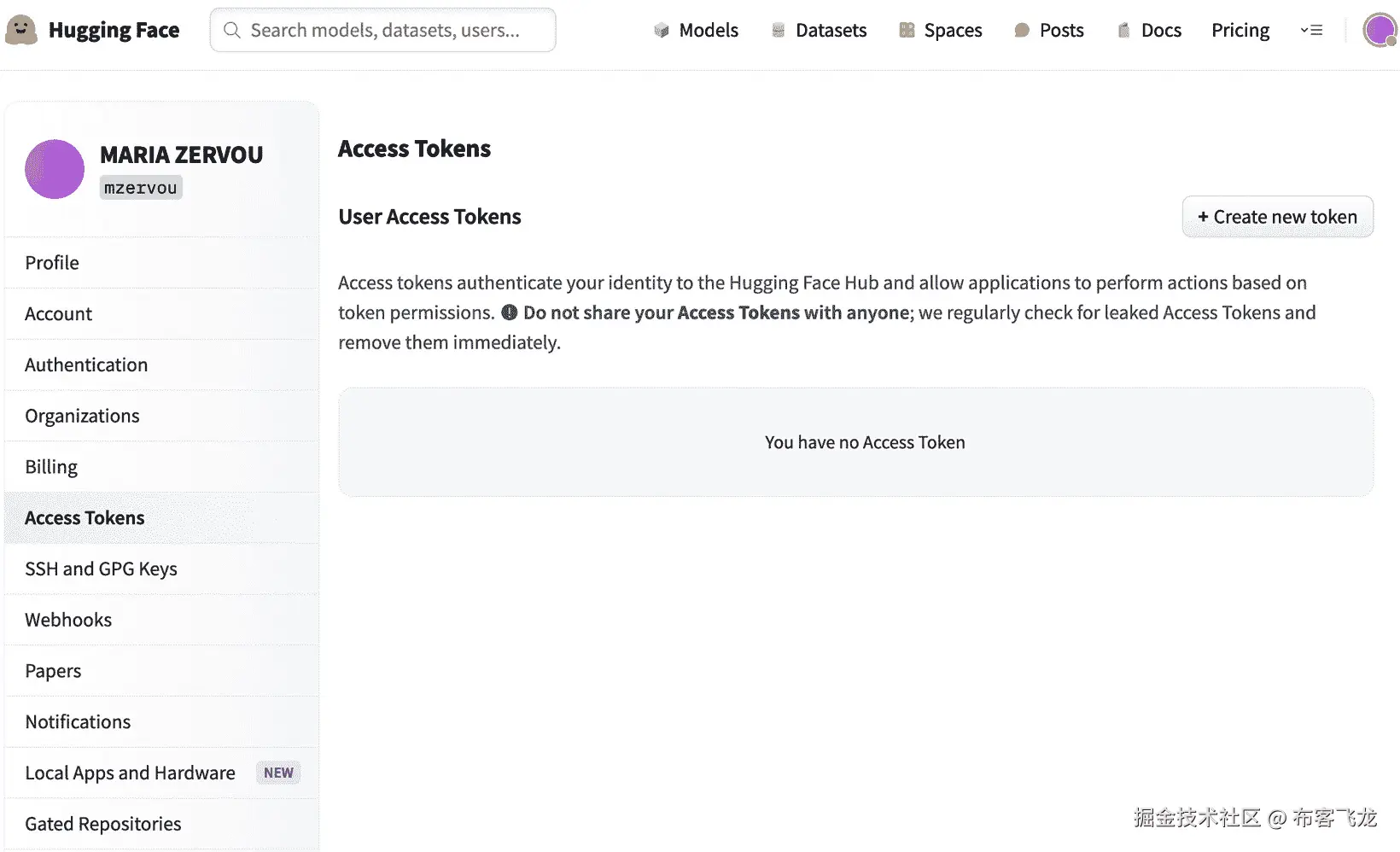1400x852 pixels.
Task: Open the Pricing page link
Action: click(x=1240, y=31)
